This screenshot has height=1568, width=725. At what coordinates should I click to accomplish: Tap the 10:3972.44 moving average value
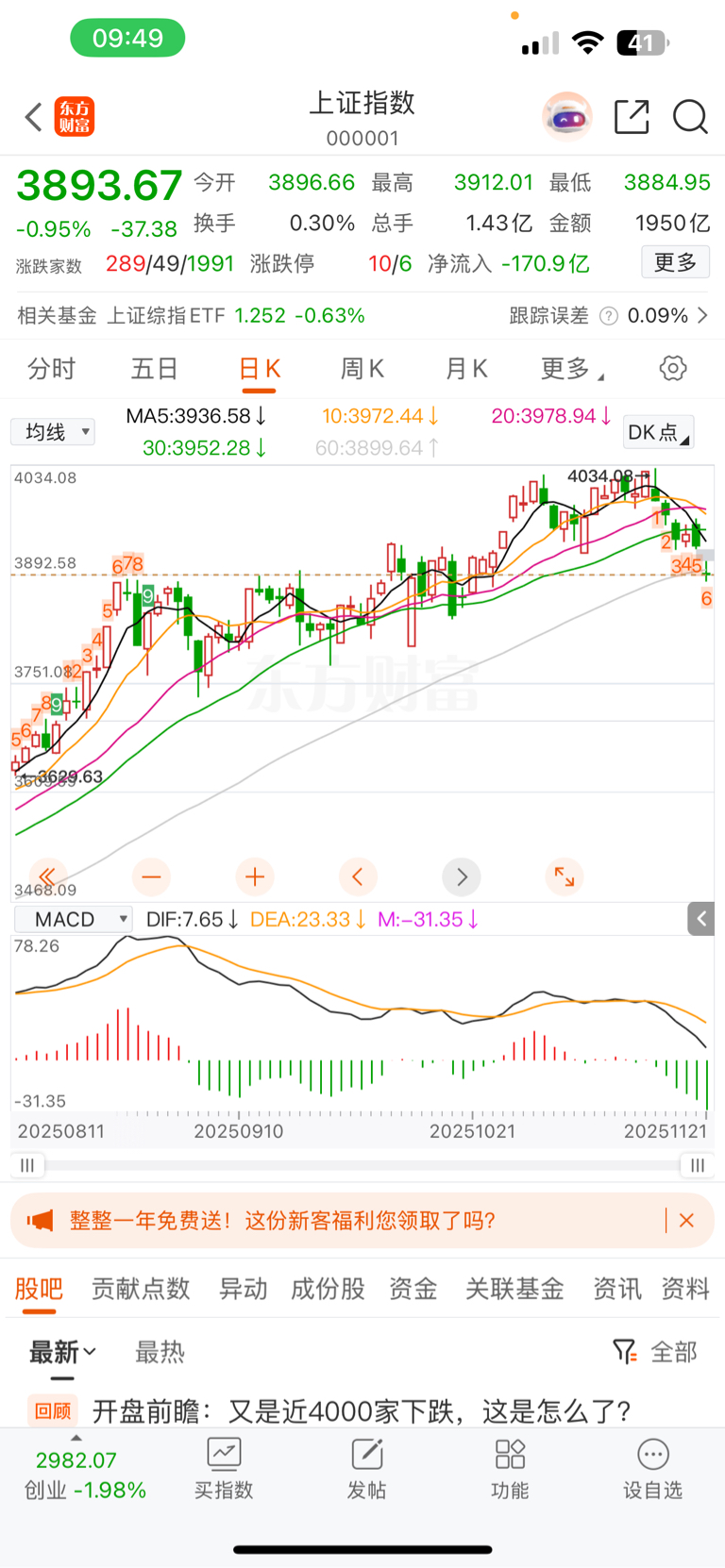point(380,416)
